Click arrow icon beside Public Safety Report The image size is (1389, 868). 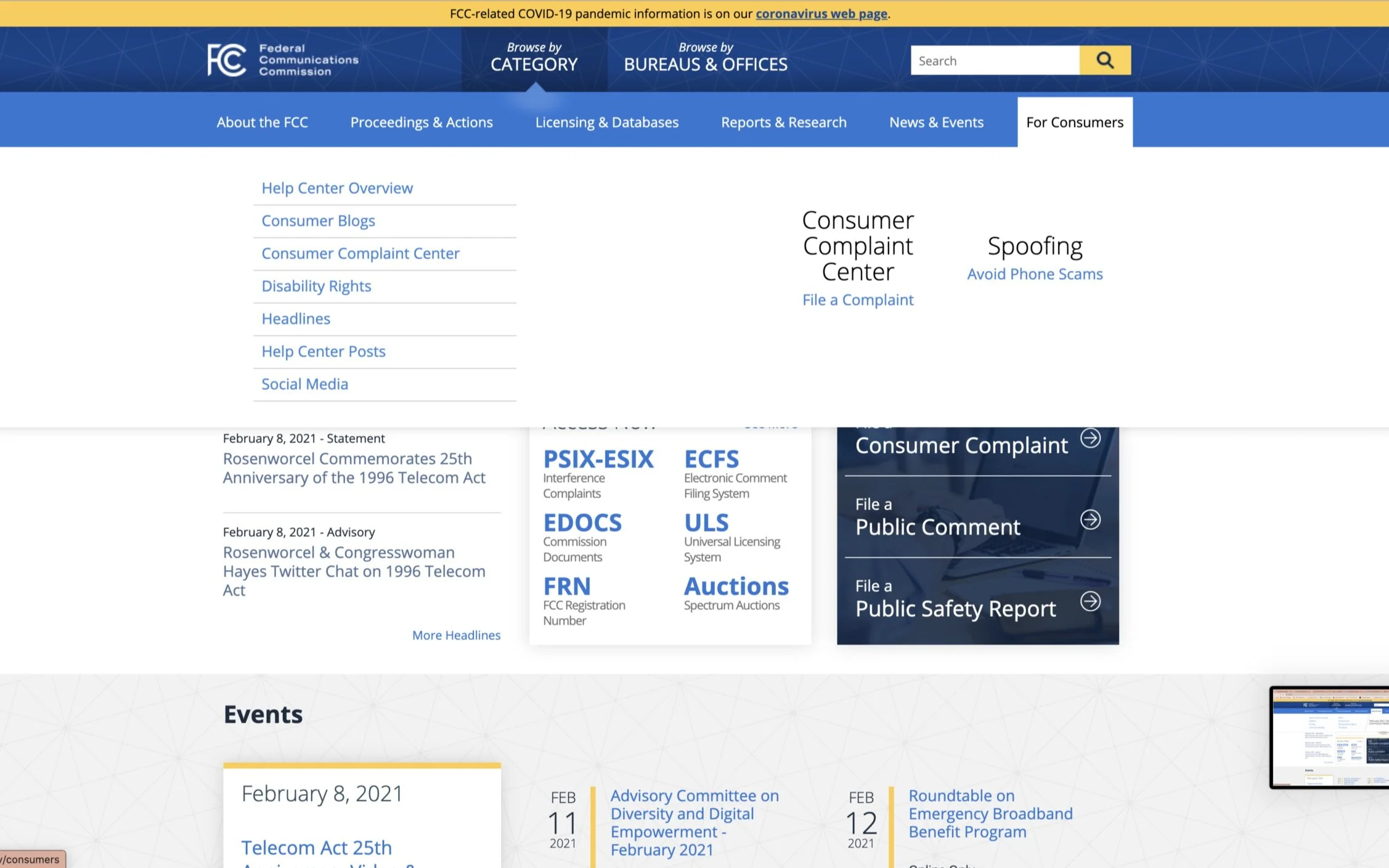(x=1090, y=601)
